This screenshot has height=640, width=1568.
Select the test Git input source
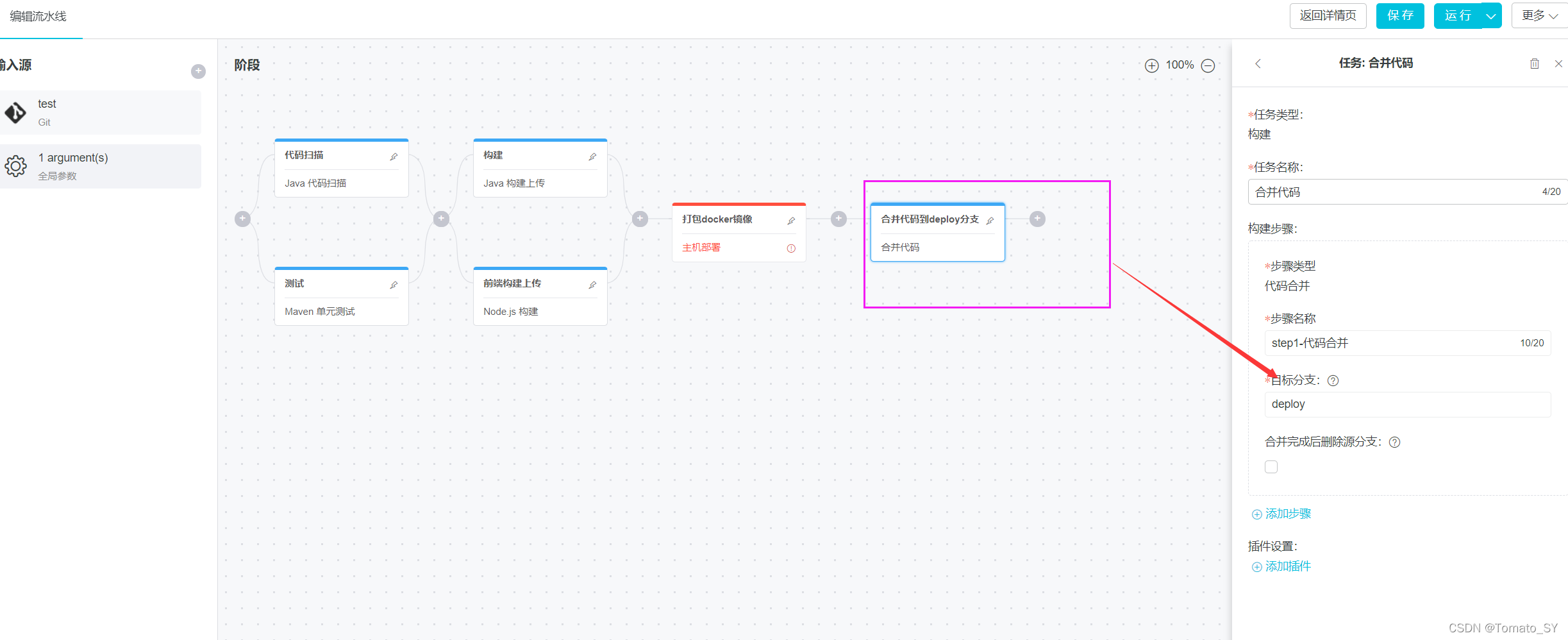click(x=101, y=112)
